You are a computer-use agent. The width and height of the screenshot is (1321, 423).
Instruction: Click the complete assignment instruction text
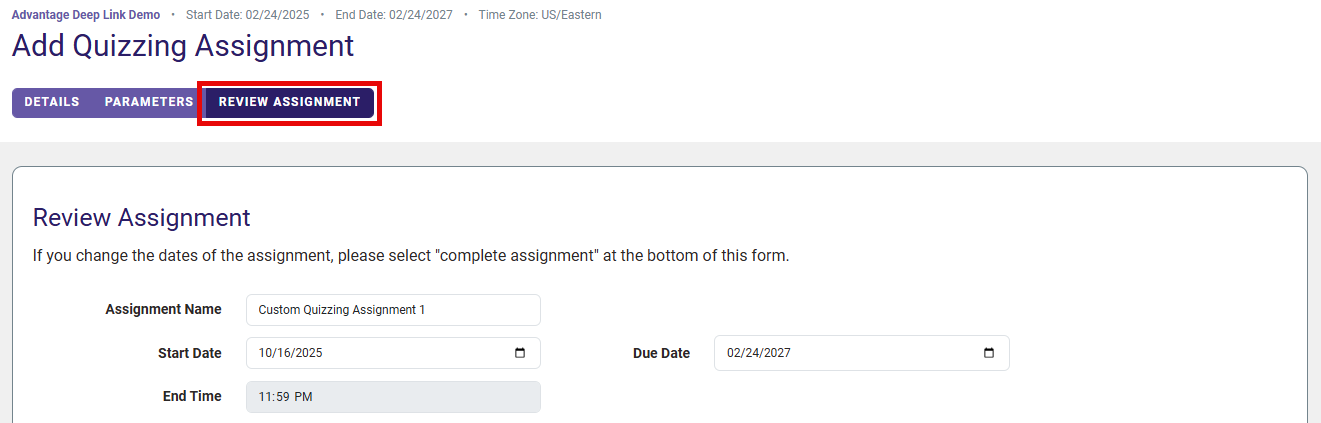[x=410, y=256]
